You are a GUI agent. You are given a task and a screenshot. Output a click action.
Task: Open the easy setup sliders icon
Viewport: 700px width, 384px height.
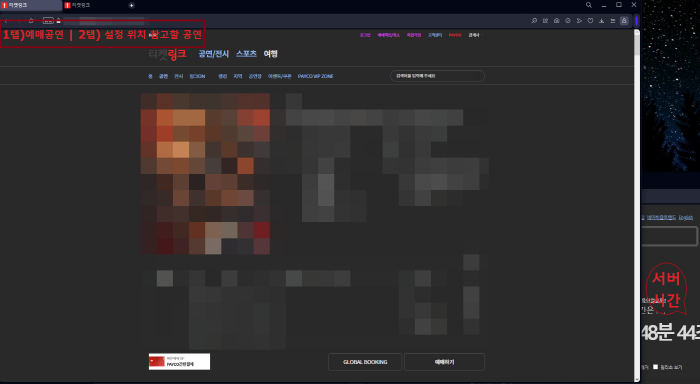coord(612,21)
